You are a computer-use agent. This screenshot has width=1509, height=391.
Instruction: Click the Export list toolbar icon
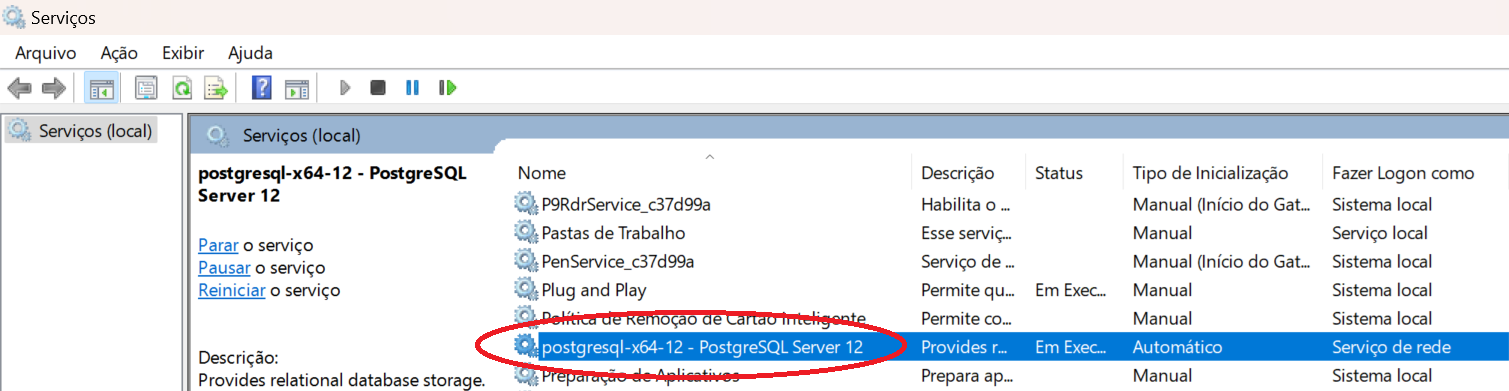[216, 88]
